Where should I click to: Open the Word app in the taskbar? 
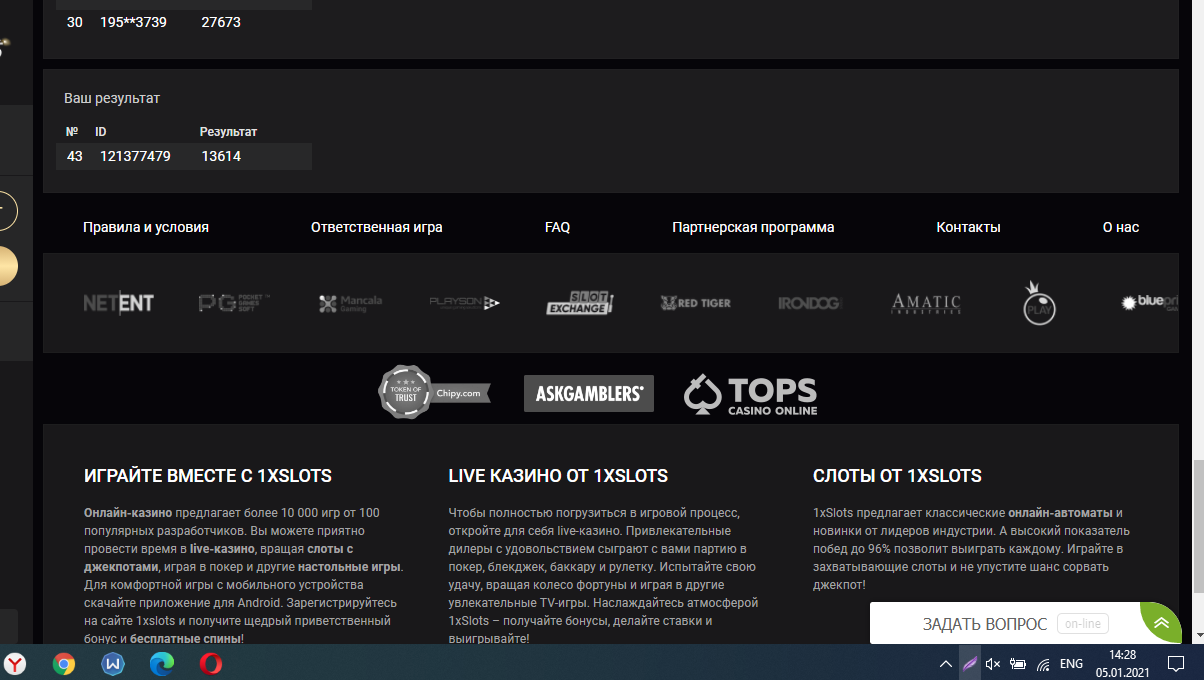coord(113,663)
